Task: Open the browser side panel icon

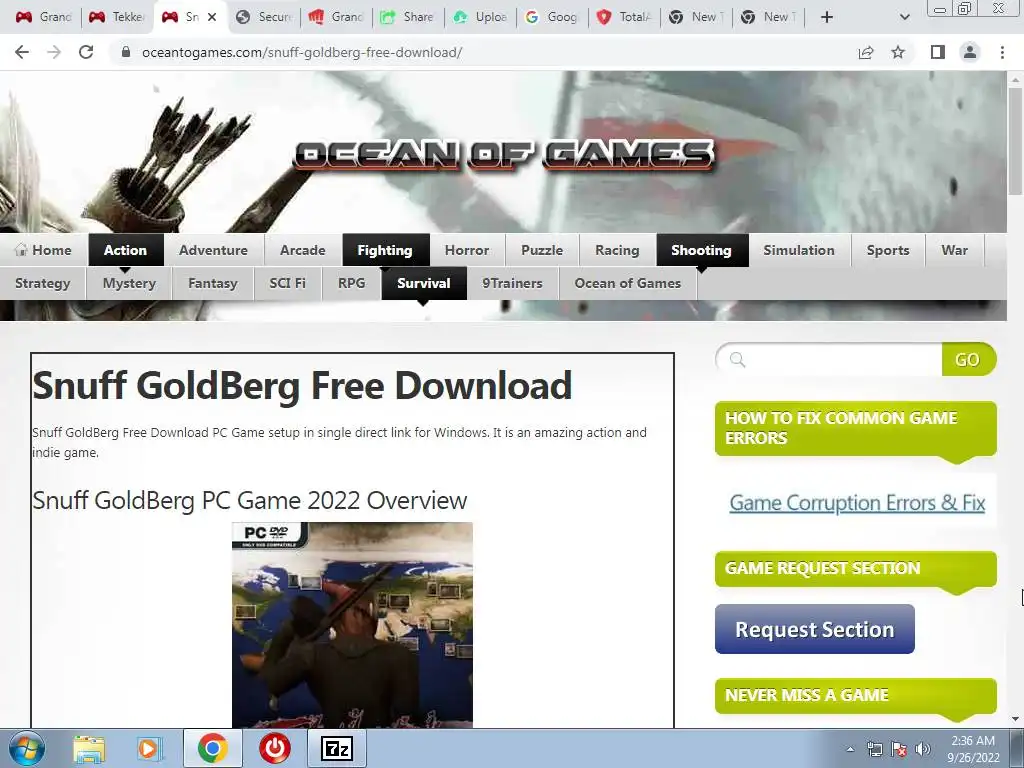Action: (938, 52)
